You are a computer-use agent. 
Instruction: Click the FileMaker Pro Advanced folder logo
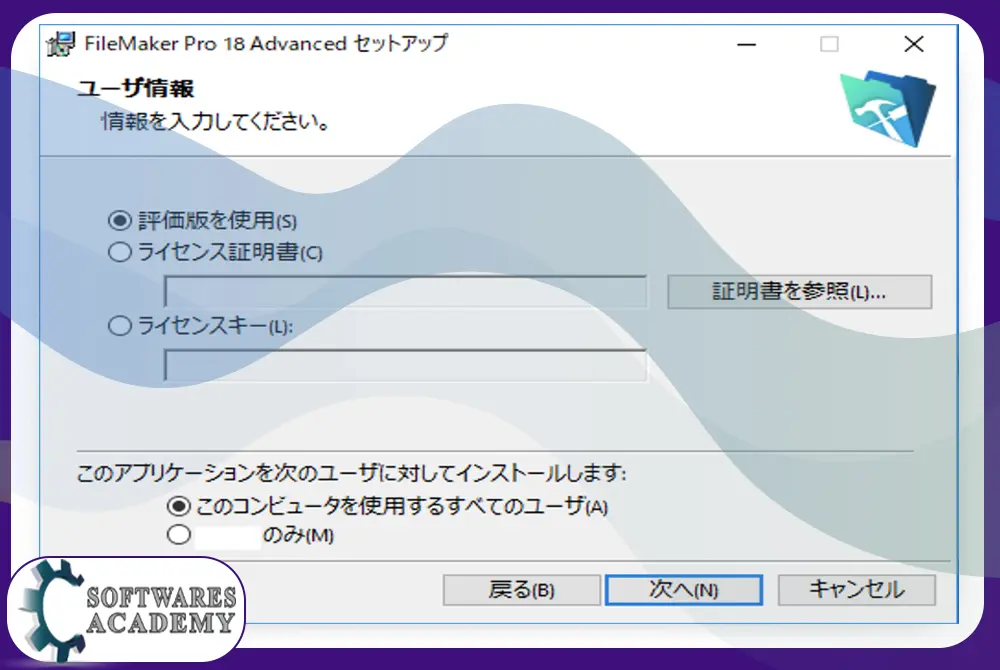click(x=888, y=109)
